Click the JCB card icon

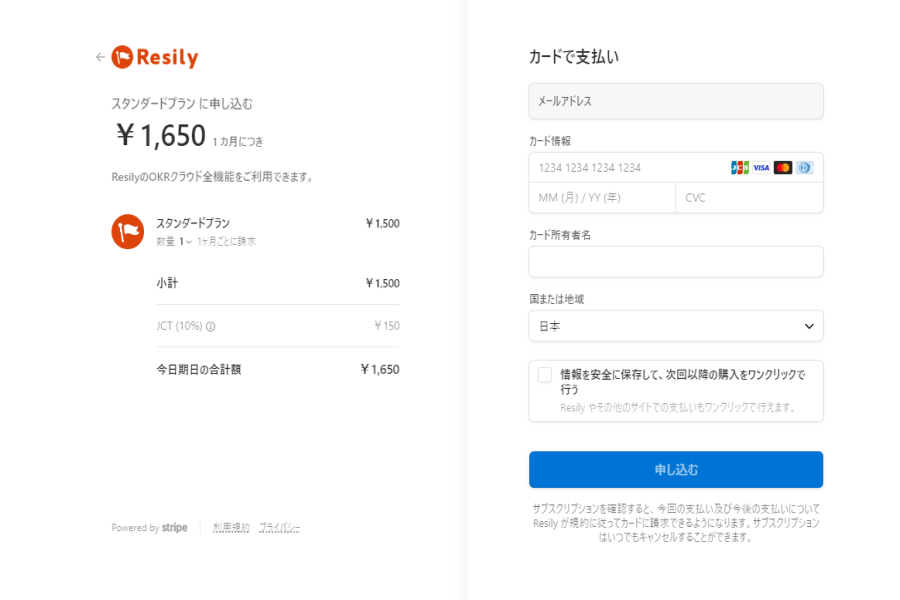click(739, 168)
